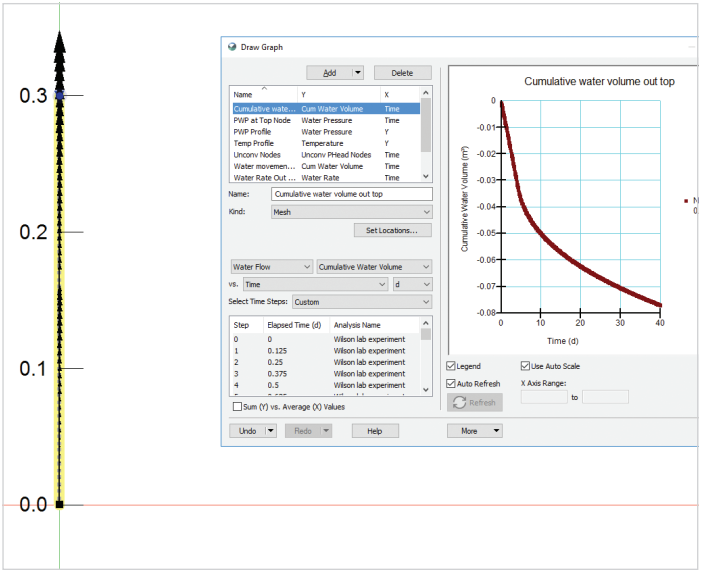Open the vs. Time variable dropdown

[315, 284]
